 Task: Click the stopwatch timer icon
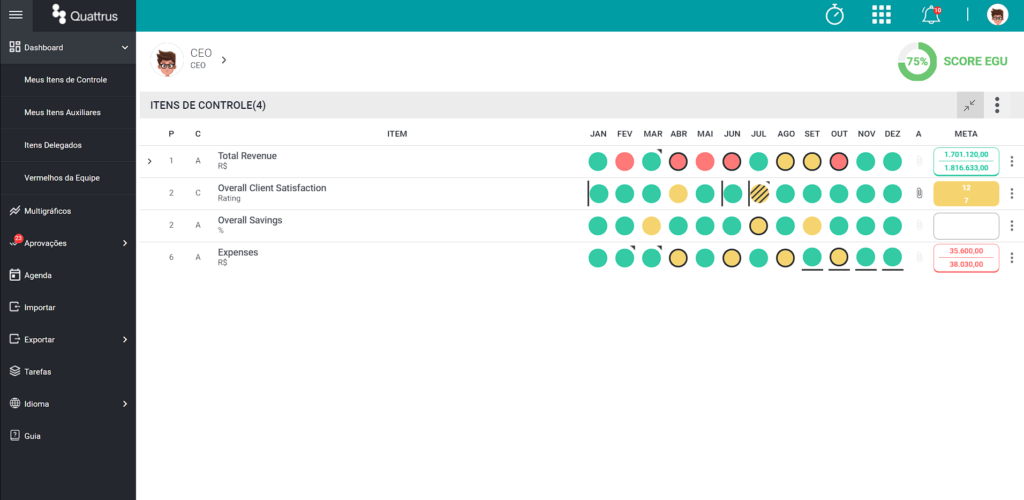point(835,14)
